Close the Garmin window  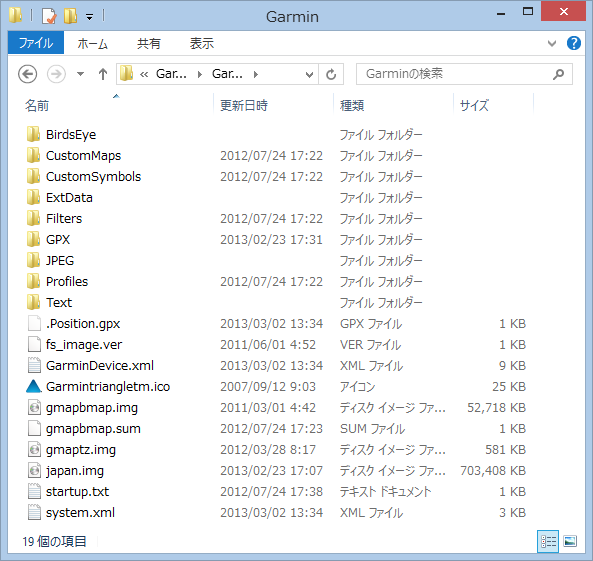564,11
